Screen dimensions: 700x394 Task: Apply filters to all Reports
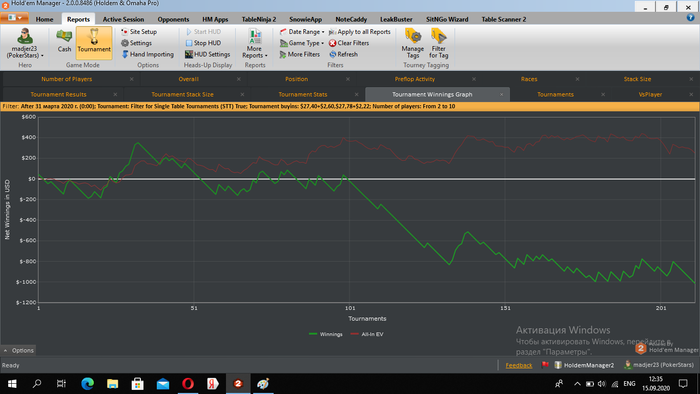(359, 32)
